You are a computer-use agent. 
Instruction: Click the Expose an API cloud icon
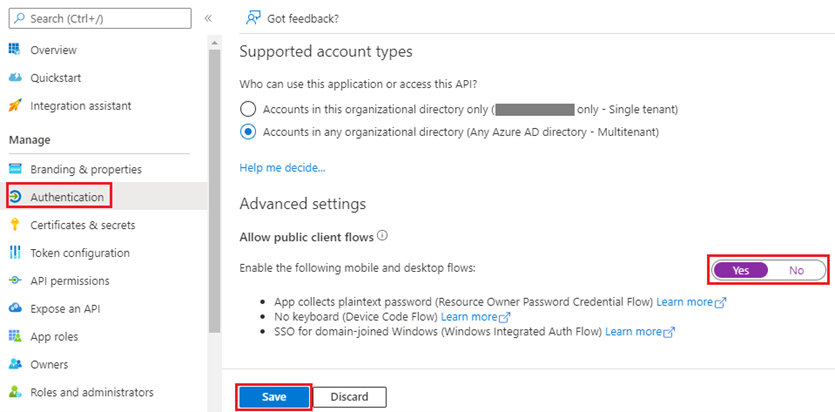pyautogui.click(x=15, y=309)
